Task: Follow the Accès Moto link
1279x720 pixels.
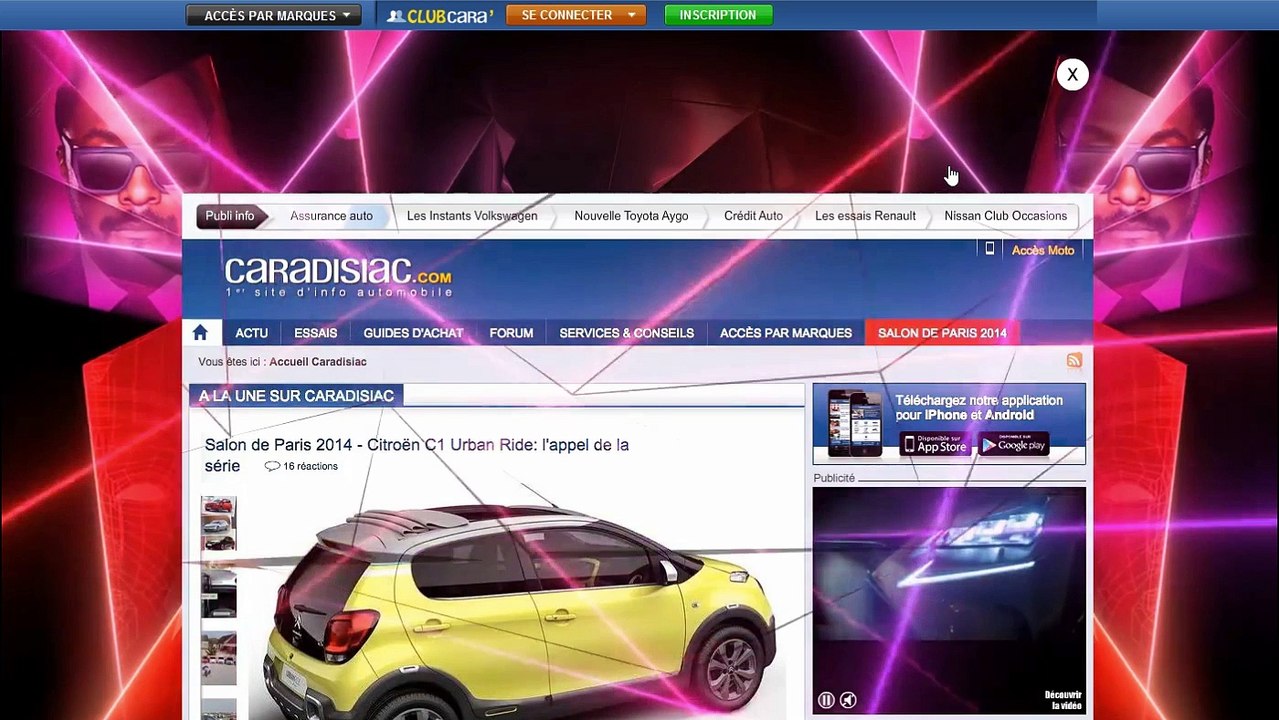Action: point(1043,250)
